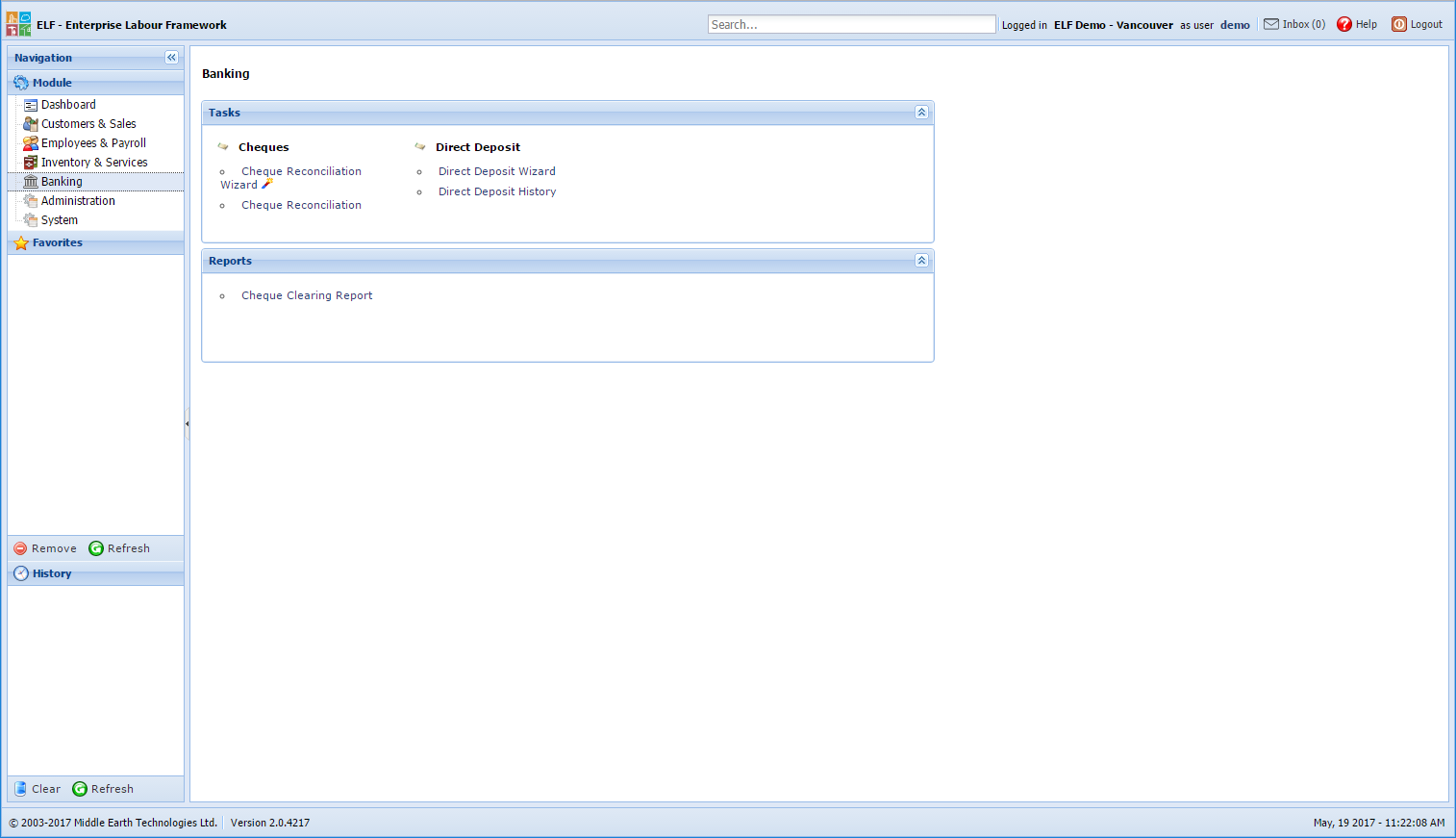Open the Dashboard module
1456x838 pixels.
66,104
